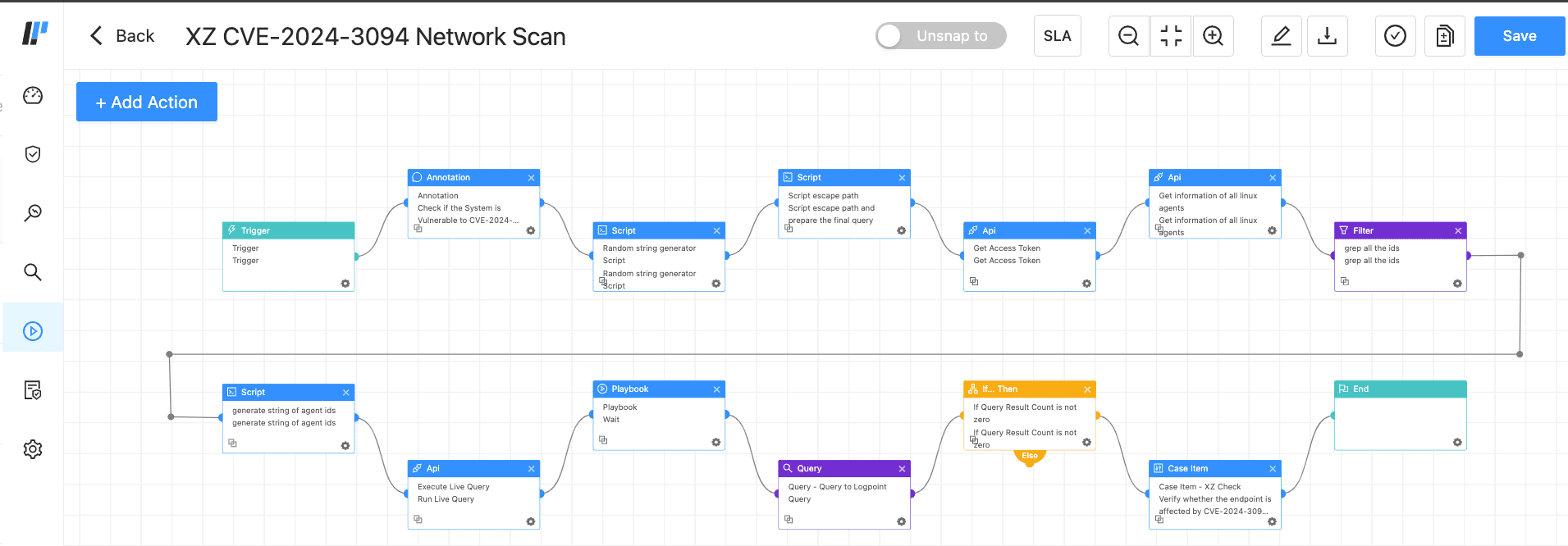
Task: Click the Save button
Action: point(1519,36)
